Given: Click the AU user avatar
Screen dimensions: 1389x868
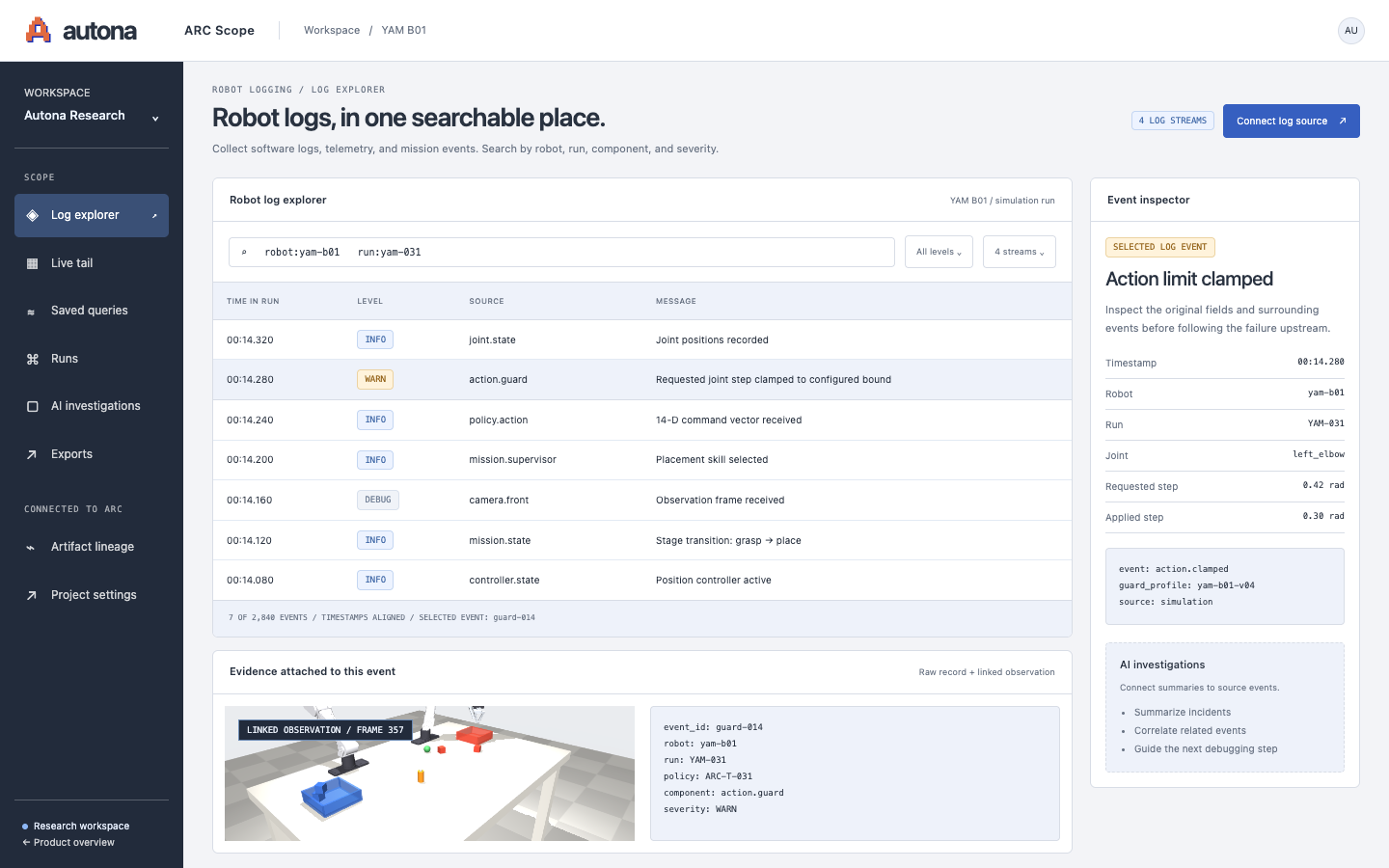Looking at the screenshot, I should [1351, 31].
